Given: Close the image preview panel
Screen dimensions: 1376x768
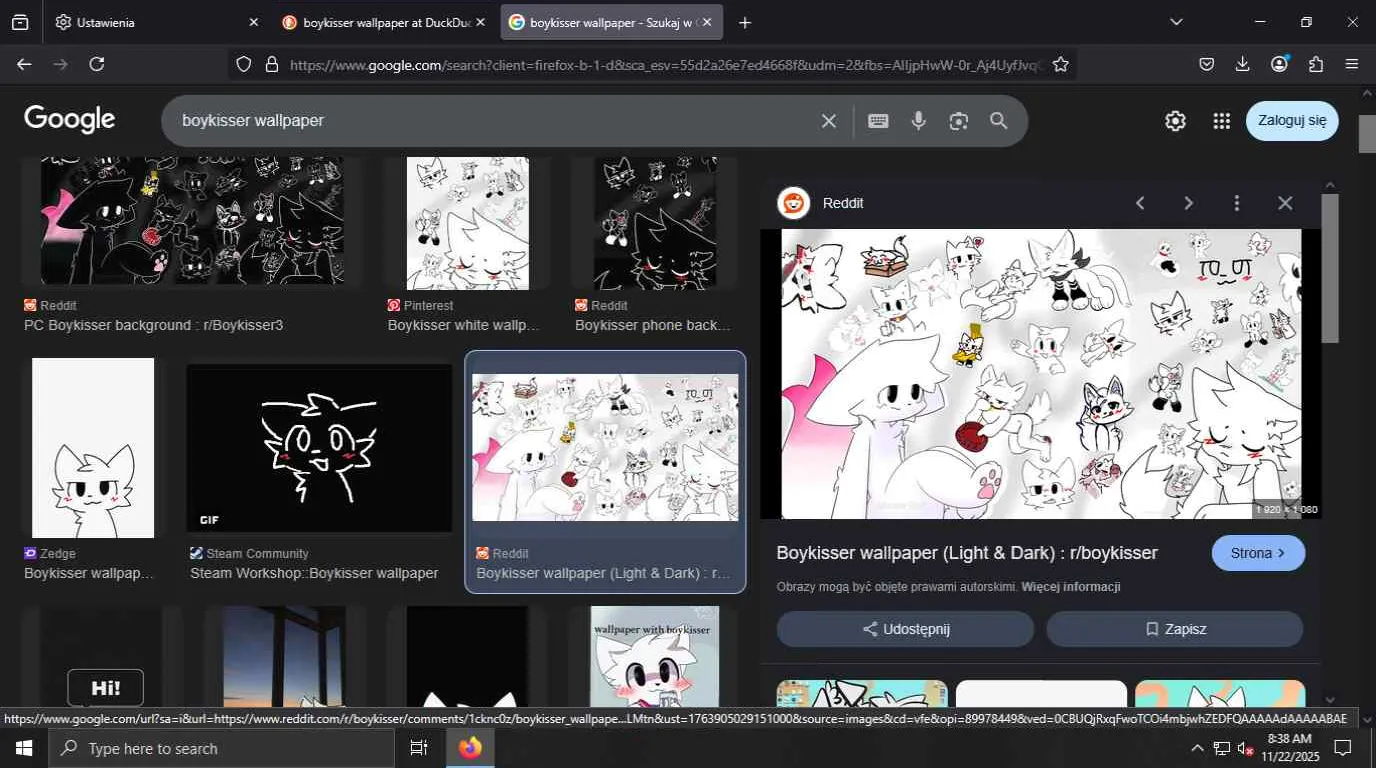Looking at the screenshot, I should [1285, 203].
